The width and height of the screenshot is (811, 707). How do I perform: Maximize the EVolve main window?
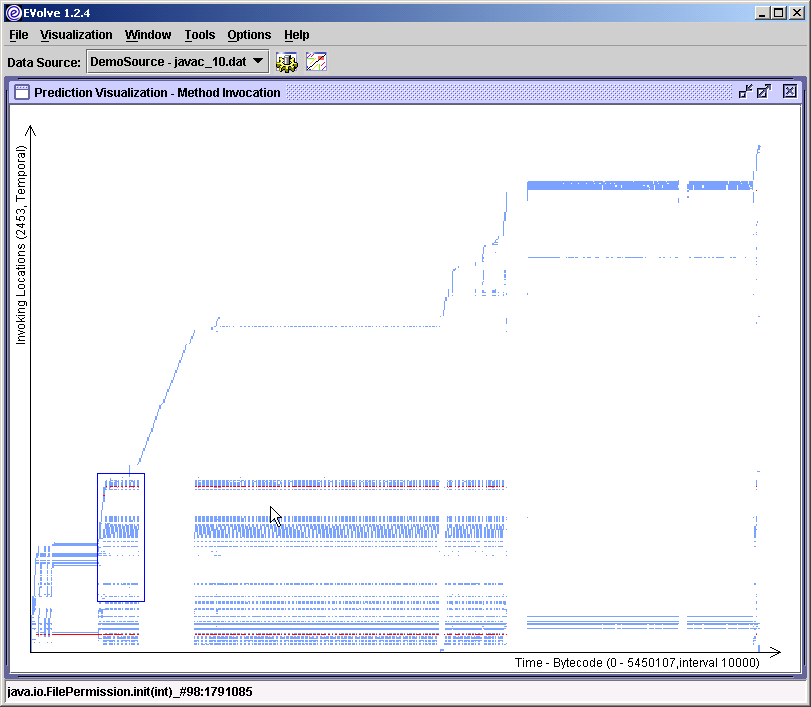coord(779,13)
